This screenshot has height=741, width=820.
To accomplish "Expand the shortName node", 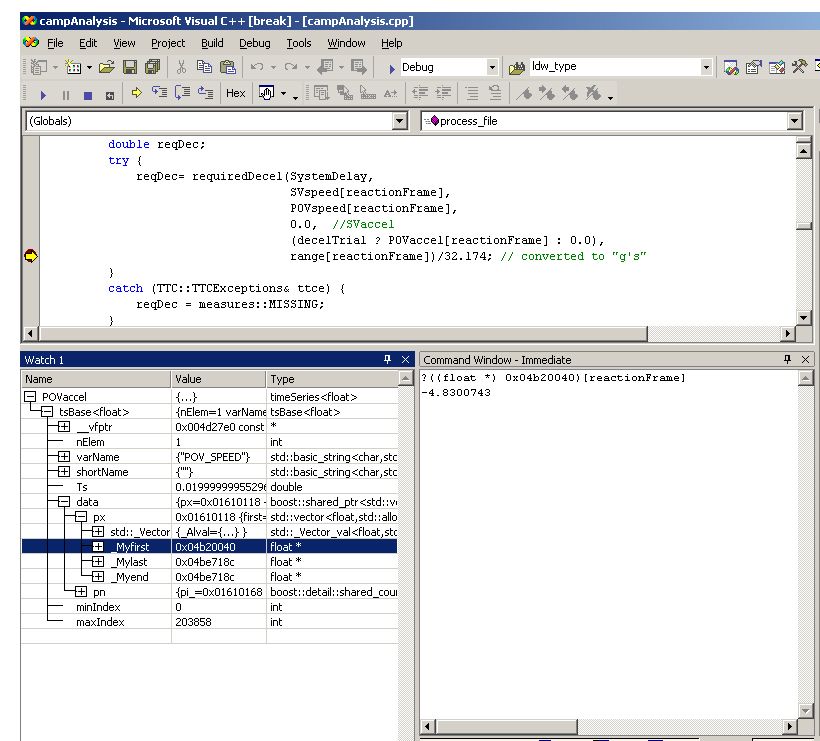I will (64, 472).
